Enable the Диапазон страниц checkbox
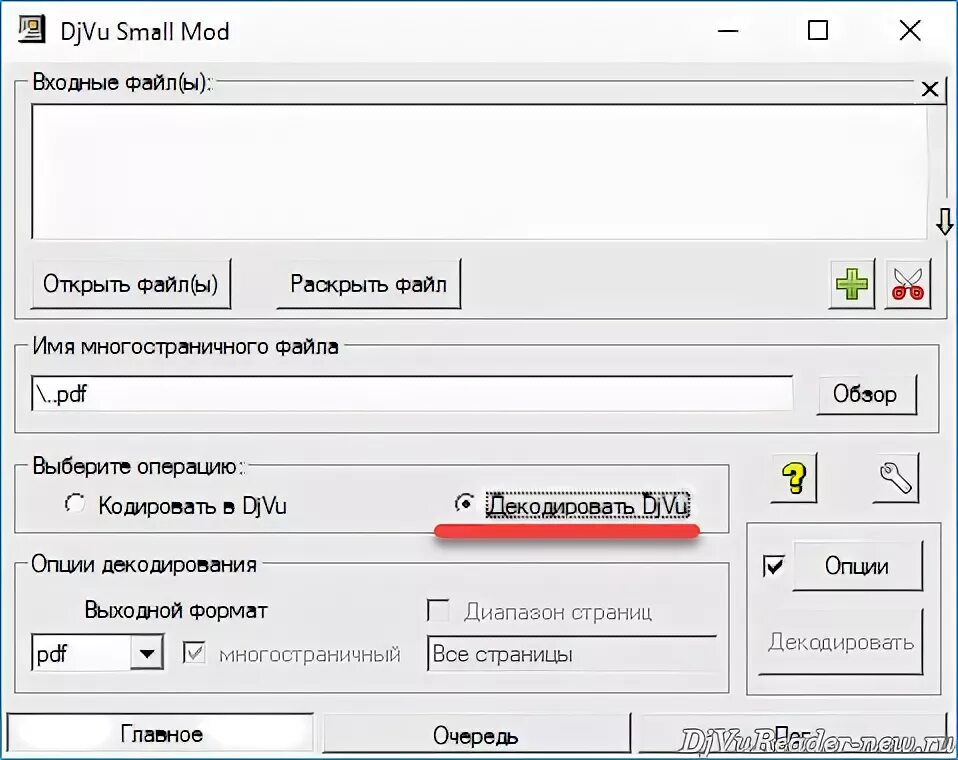Image resolution: width=958 pixels, height=760 pixels. [x=437, y=610]
